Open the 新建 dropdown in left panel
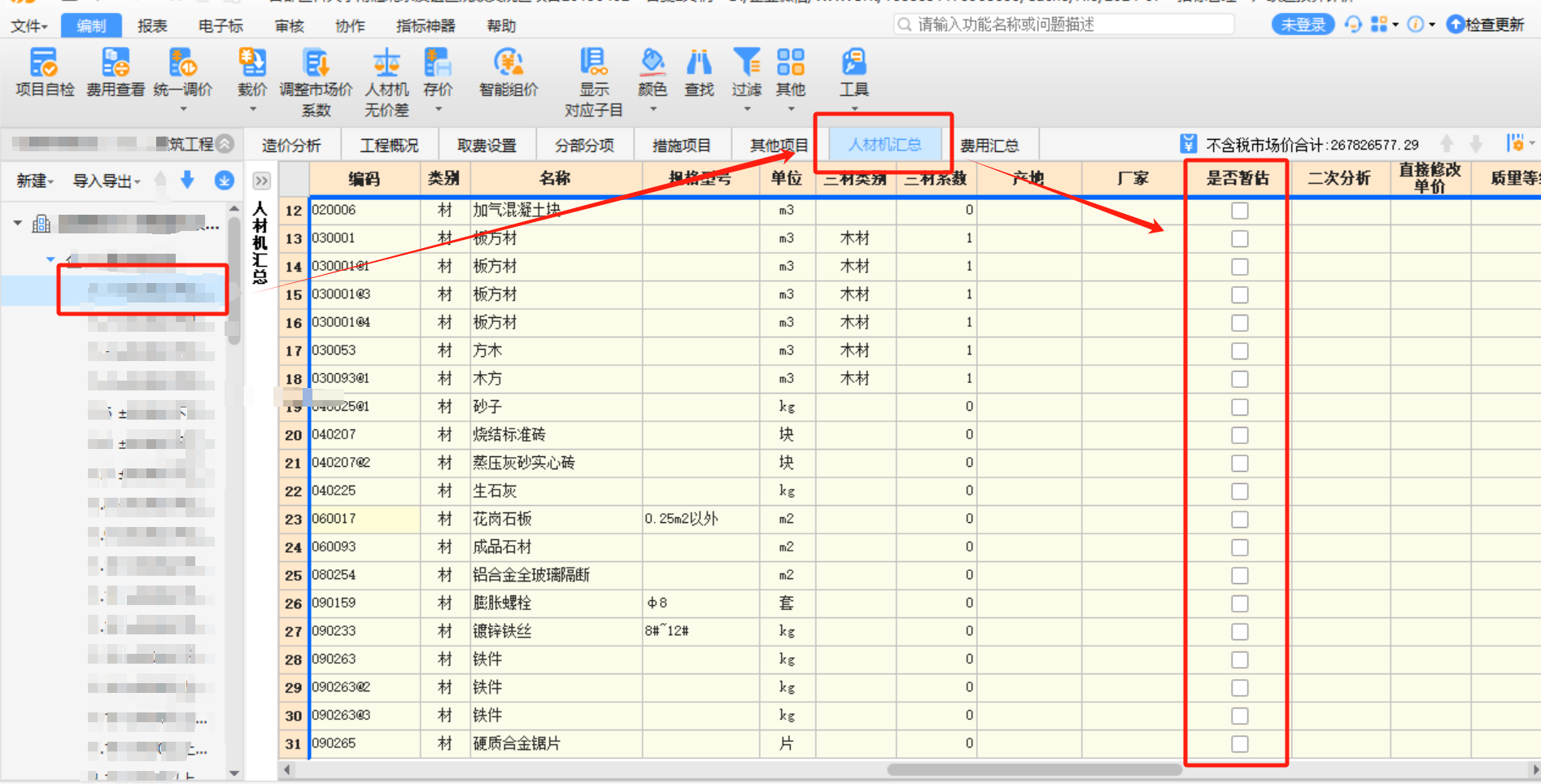Screen dimensions: 1541x784 pos(35,181)
